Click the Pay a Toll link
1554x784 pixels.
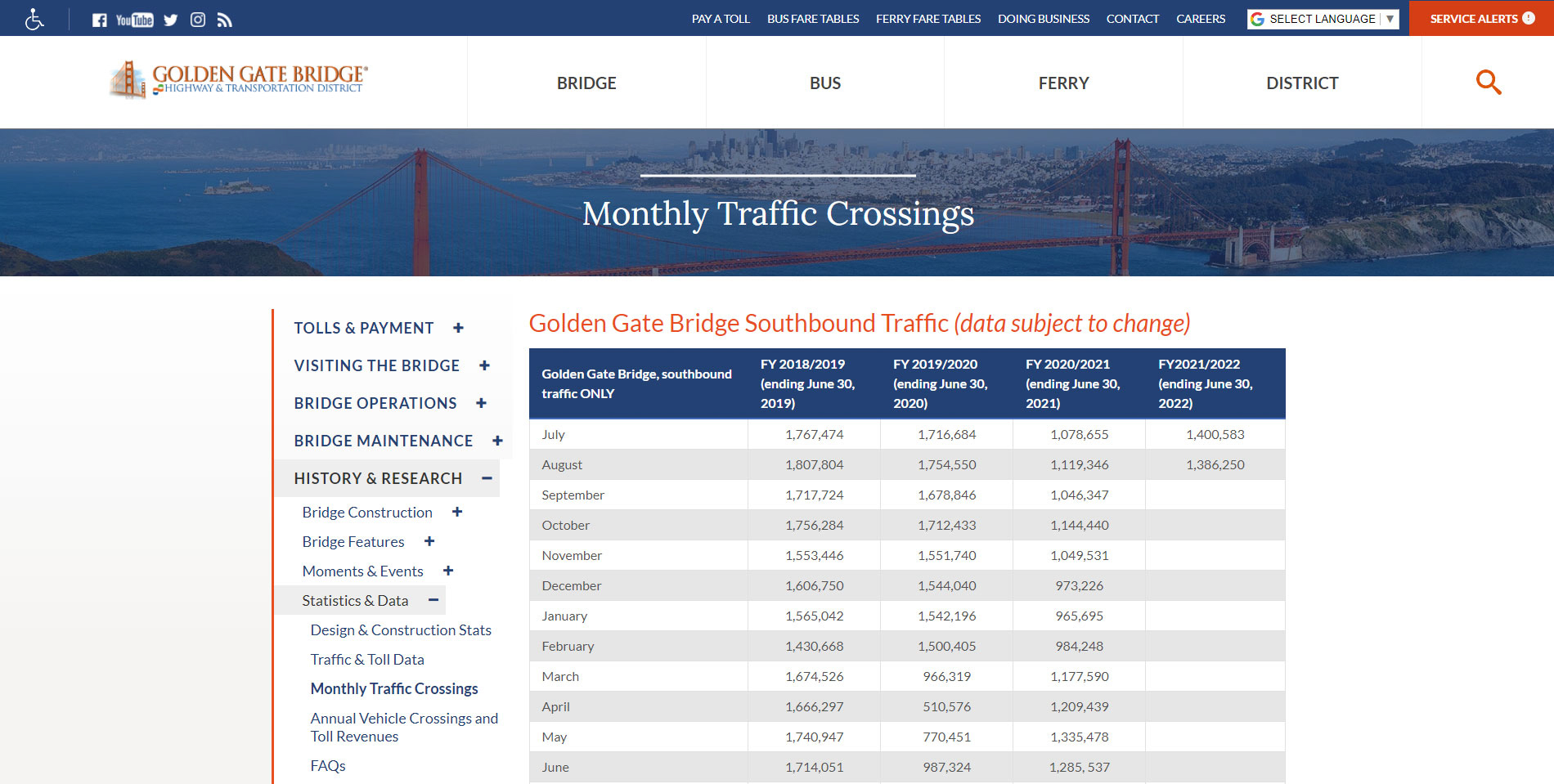coord(721,19)
